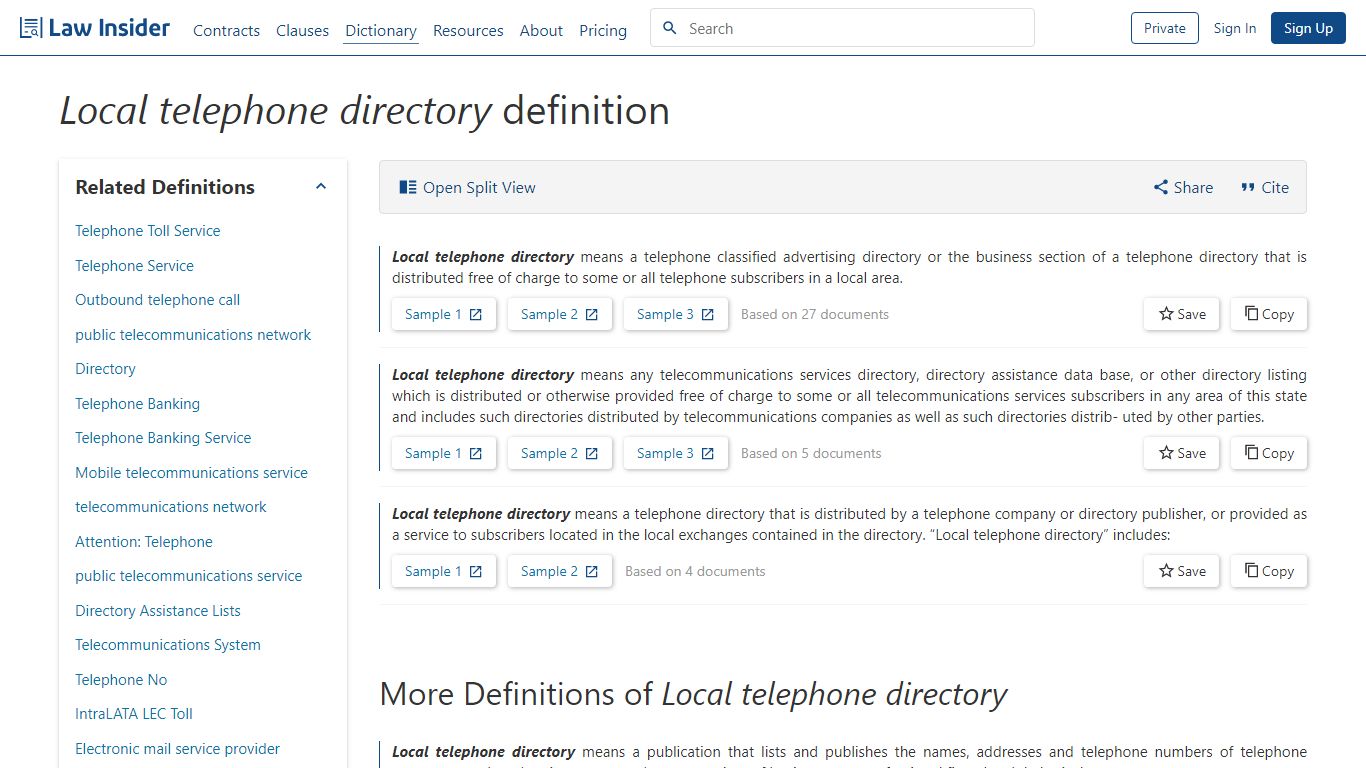This screenshot has height=768, width=1366.
Task: Click Sign In
Action: tap(1235, 28)
